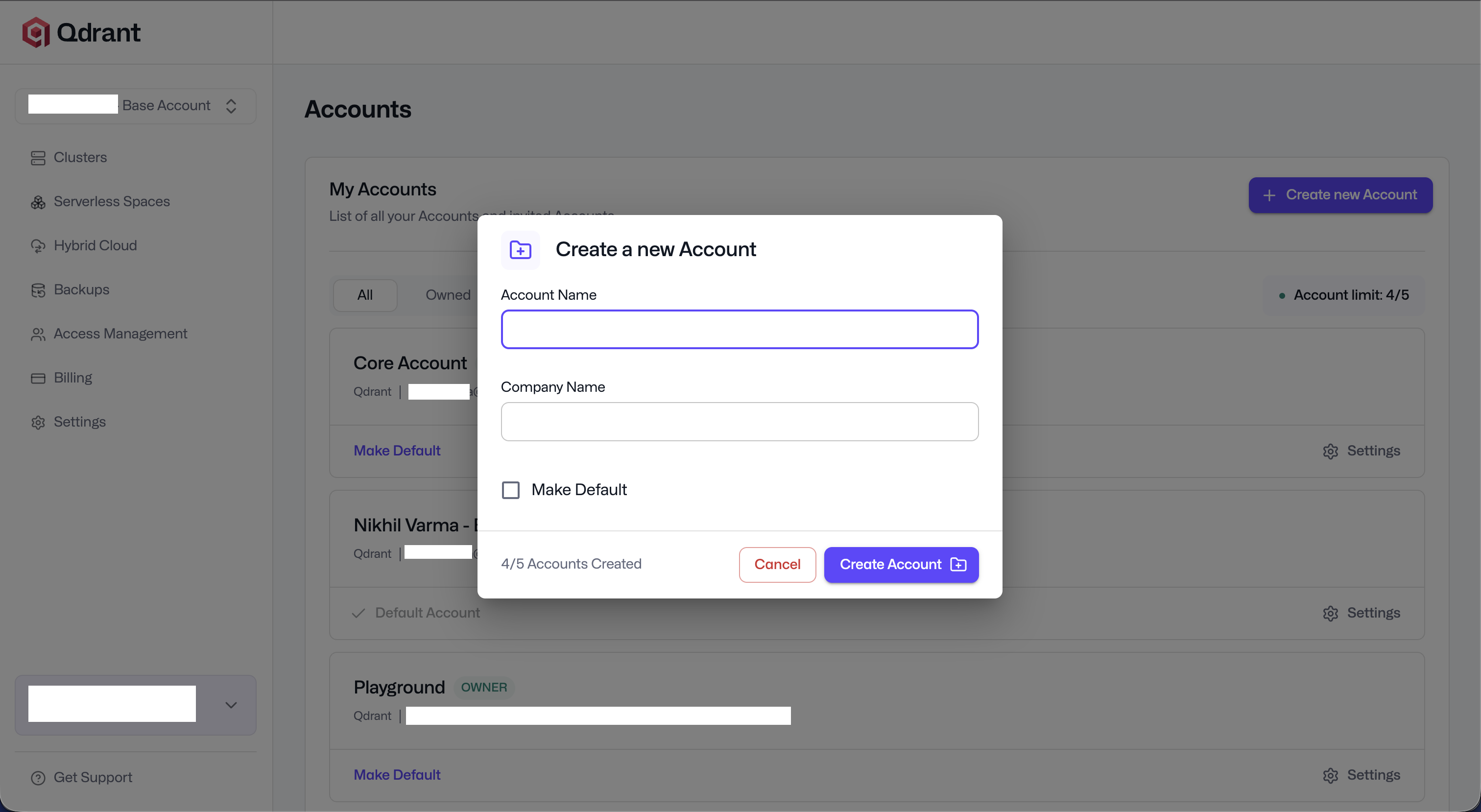1481x812 pixels.
Task: Click Create new Account button
Action: point(1340,195)
